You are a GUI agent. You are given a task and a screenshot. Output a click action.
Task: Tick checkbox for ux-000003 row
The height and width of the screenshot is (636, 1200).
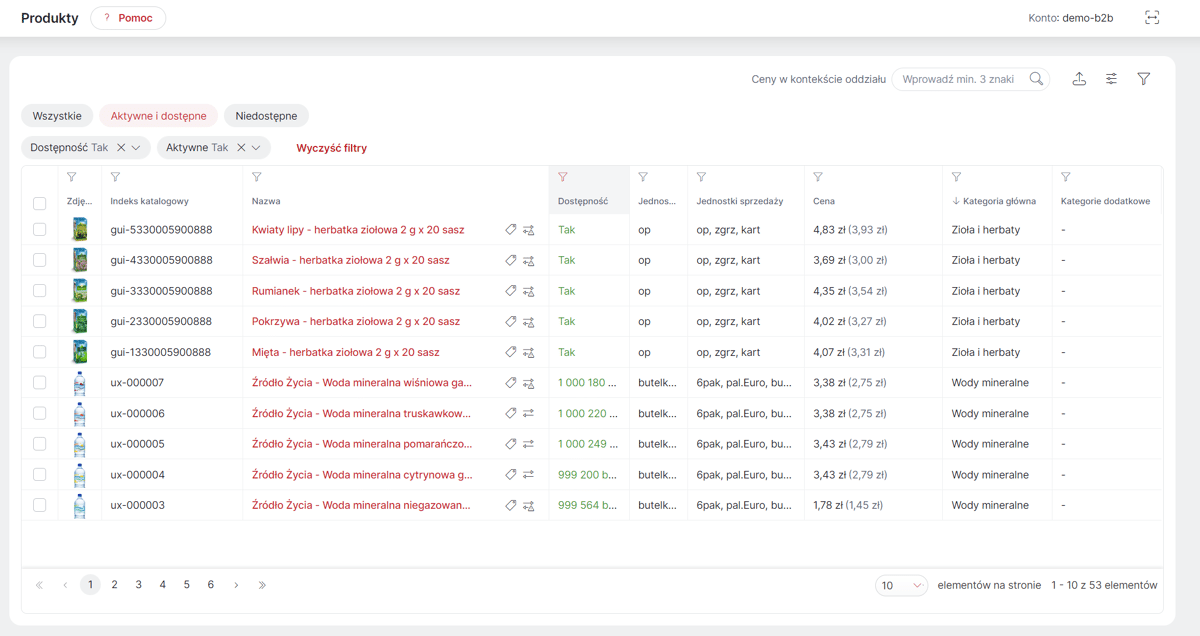[40, 505]
